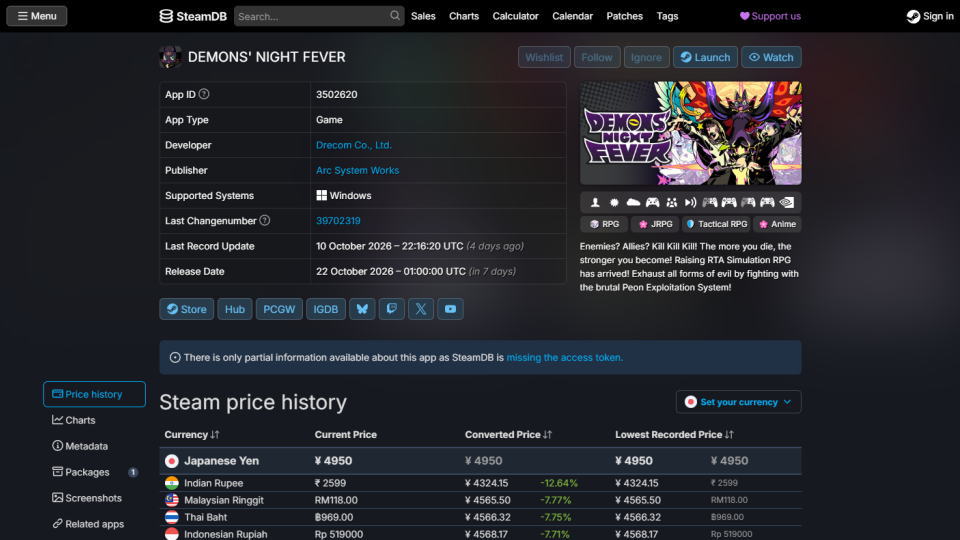
Task: Select the Packages sidebar tab
Action: pos(94,472)
